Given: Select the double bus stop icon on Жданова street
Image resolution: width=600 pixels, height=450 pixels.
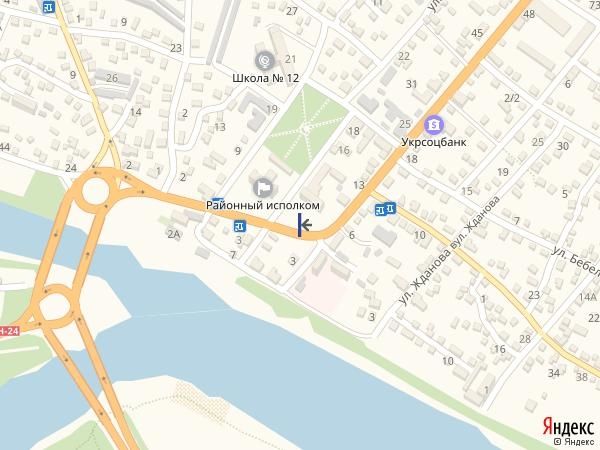Looking at the screenshot, I should click(385, 209).
